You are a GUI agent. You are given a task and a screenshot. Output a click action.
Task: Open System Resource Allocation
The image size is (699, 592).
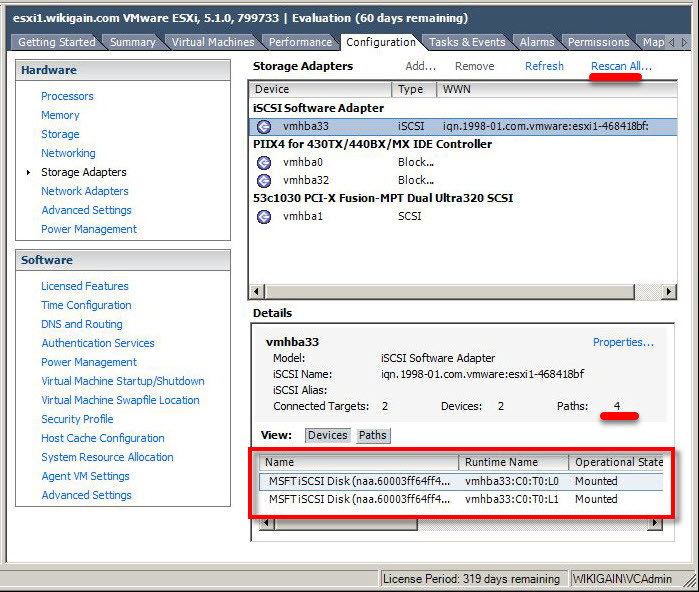[x=107, y=457]
